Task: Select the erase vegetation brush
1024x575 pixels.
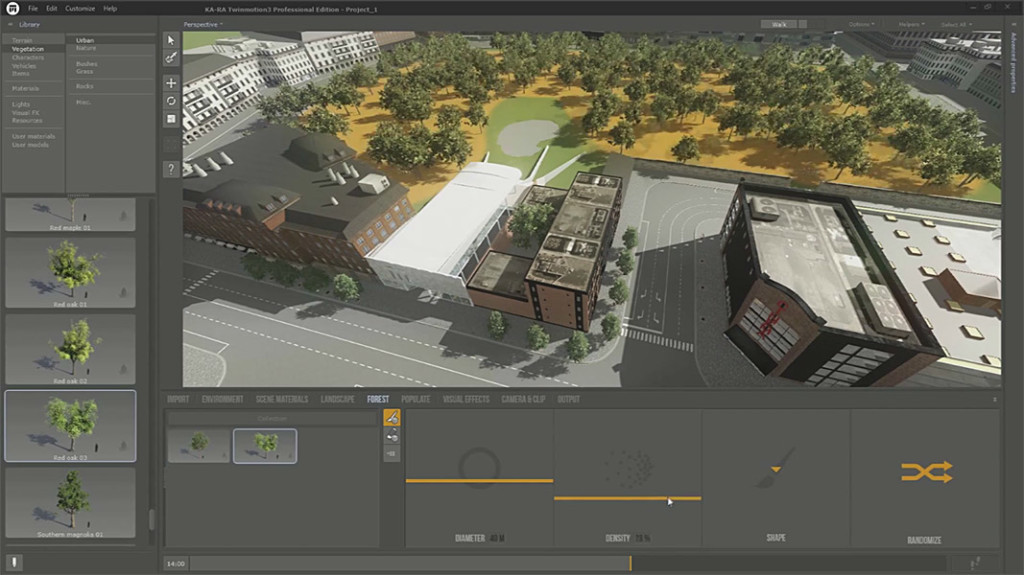Action: tap(392, 436)
